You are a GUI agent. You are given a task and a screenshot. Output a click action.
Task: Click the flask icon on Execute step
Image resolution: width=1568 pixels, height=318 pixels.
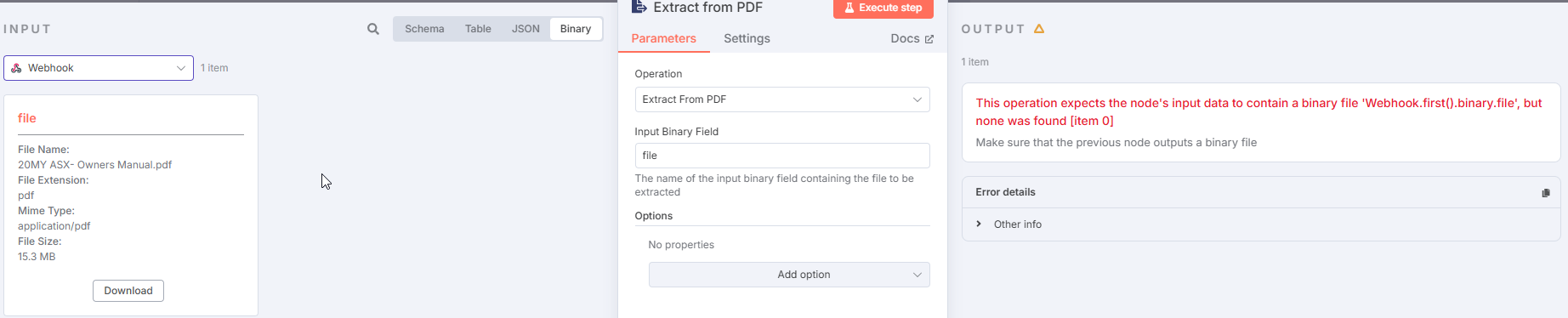point(849,8)
